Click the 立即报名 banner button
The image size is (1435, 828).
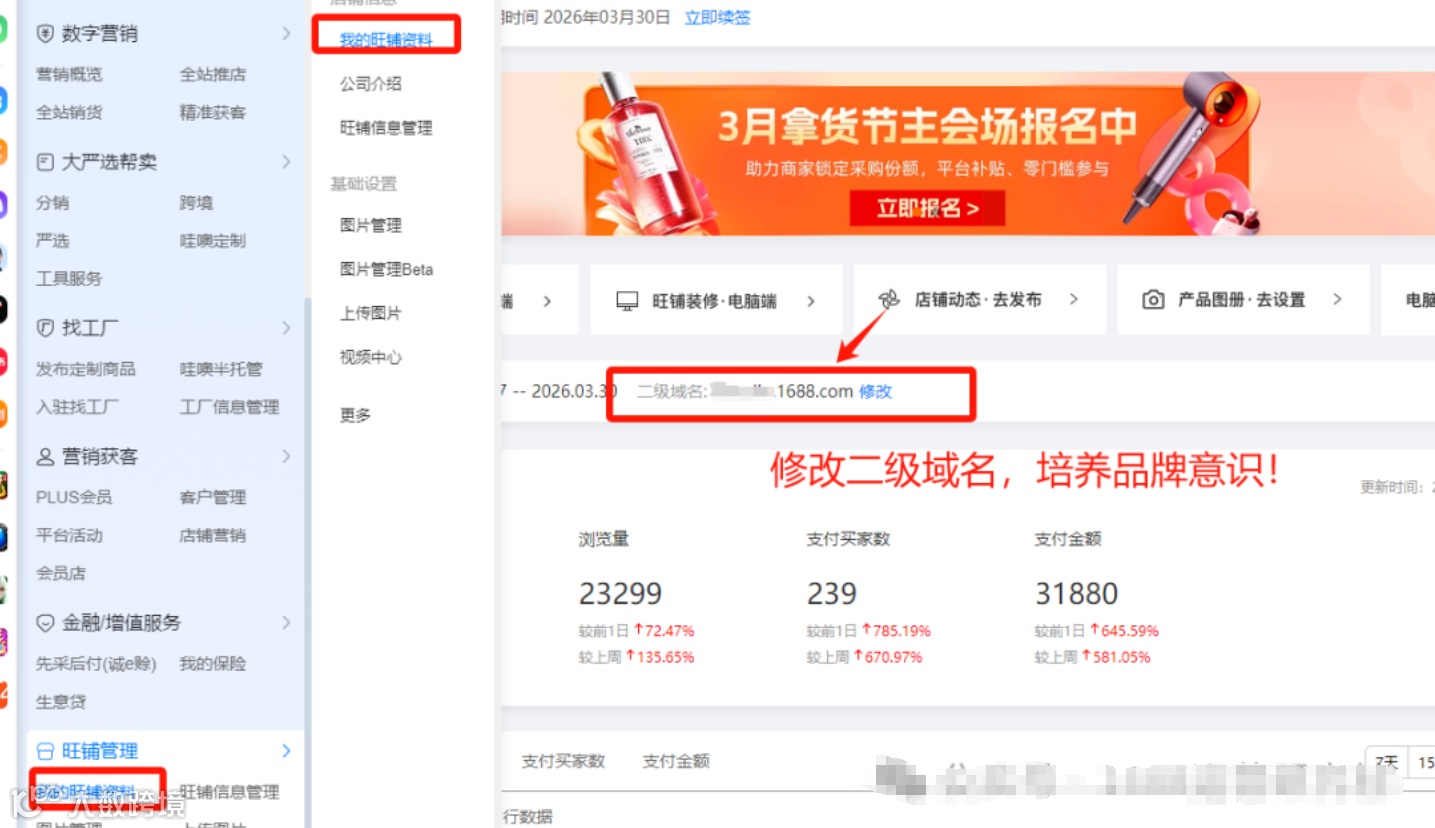point(927,208)
